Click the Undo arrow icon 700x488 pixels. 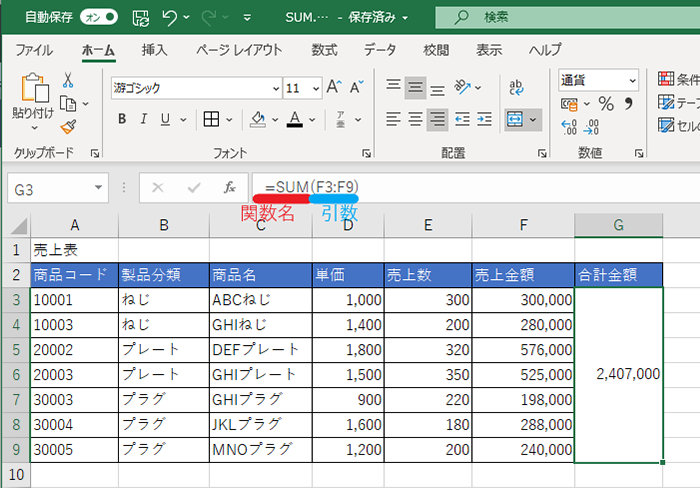tap(170, 18)
